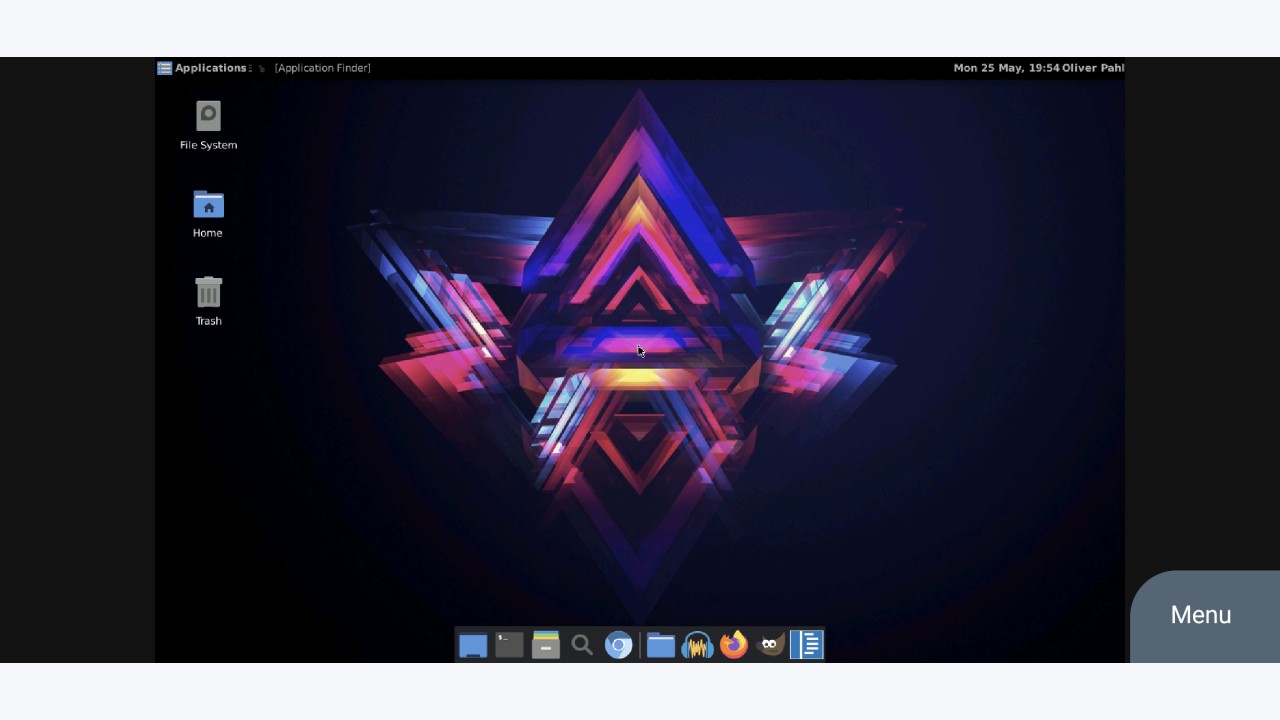The image size is (1280, 720).
Task: Launch the Terminal from the dock
Action: pyautogui.click(x=509, y=646)
